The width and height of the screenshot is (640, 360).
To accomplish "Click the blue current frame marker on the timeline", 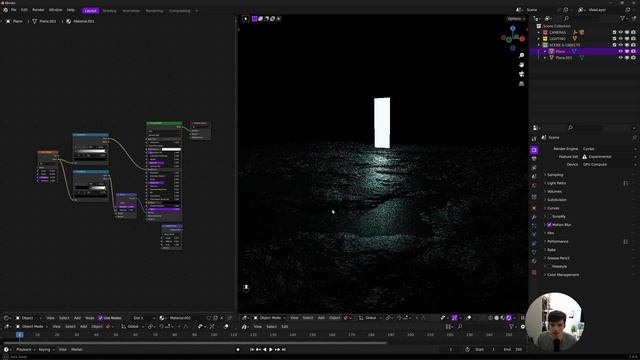I will point(19,335).
